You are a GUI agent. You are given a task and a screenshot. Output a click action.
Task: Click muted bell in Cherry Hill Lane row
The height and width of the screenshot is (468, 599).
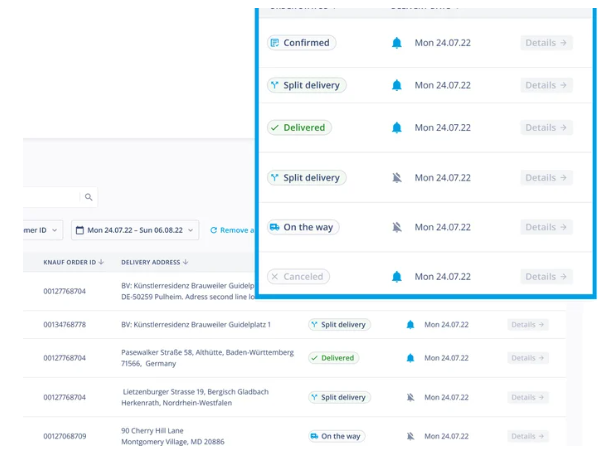point(410,436)
